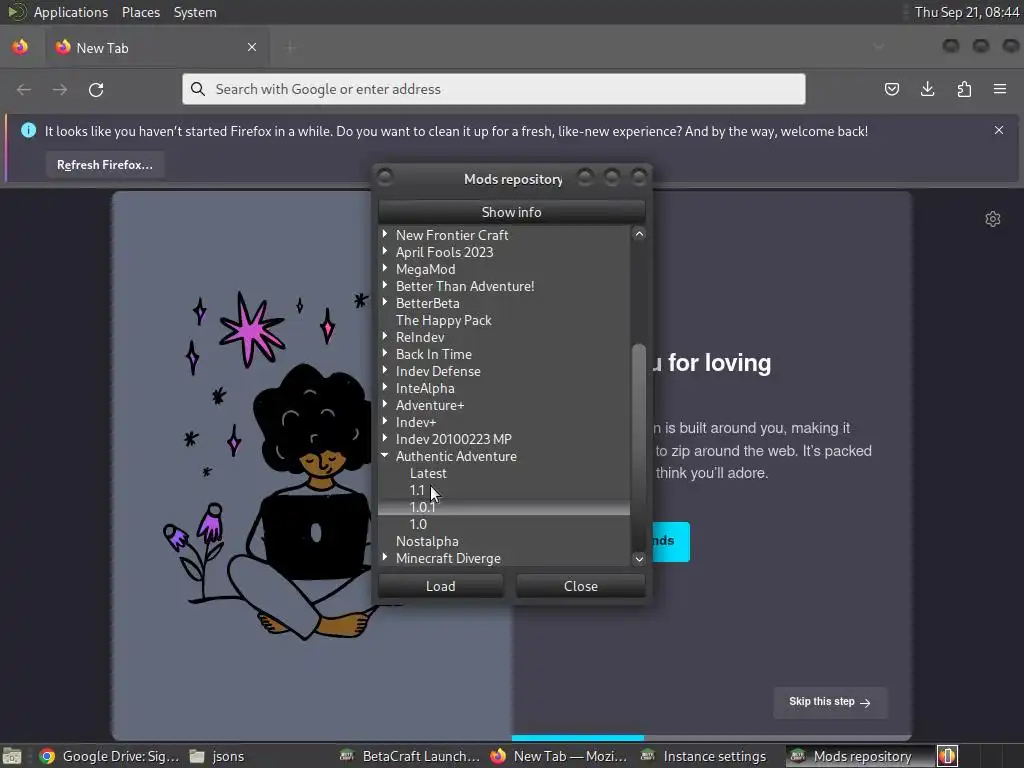Select version 1.0 under Authentic Adventure
1024x768 pixels.
[418, 524]
